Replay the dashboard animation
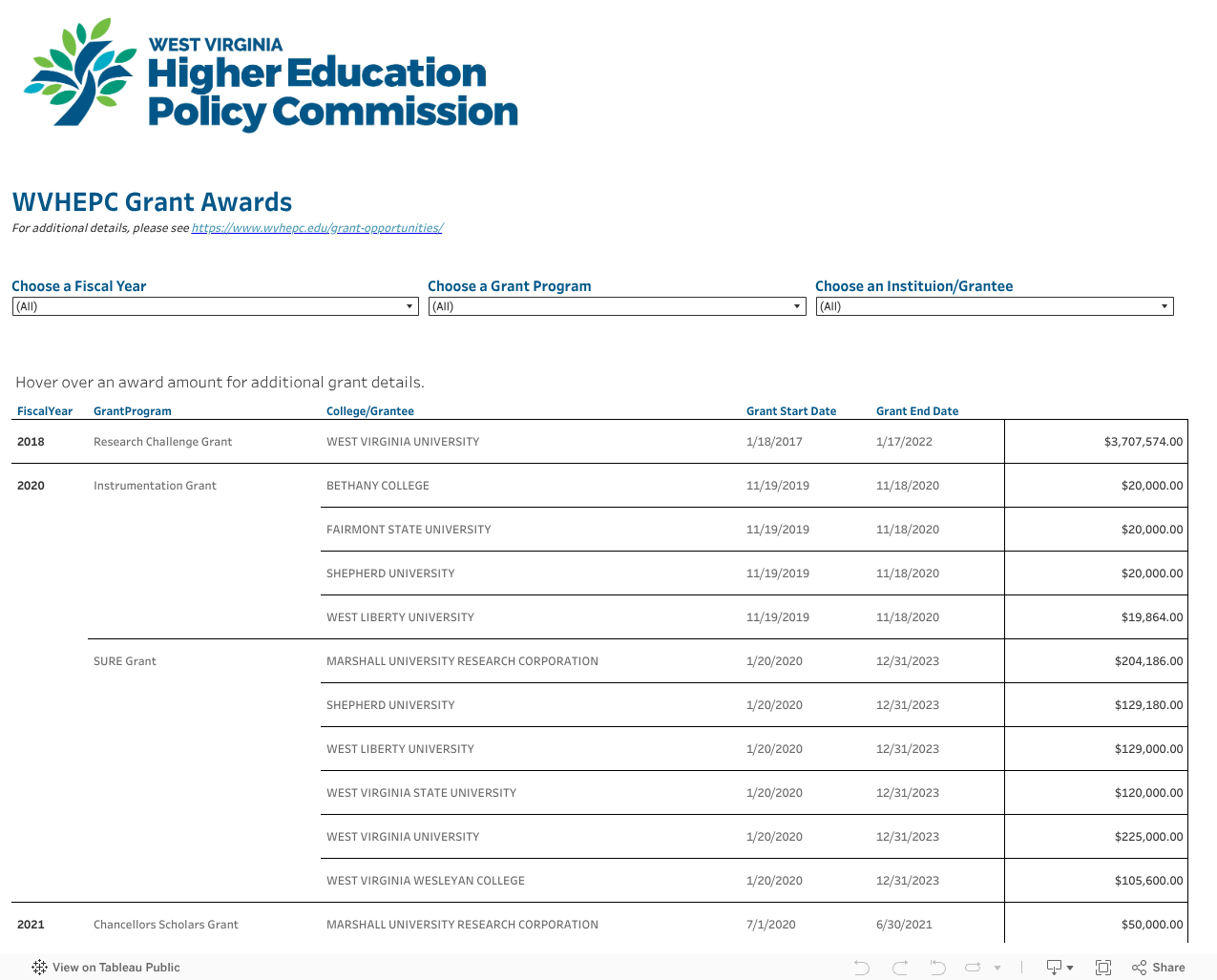This screenshot has width=1217, height=980. click(x=975, y=967)
